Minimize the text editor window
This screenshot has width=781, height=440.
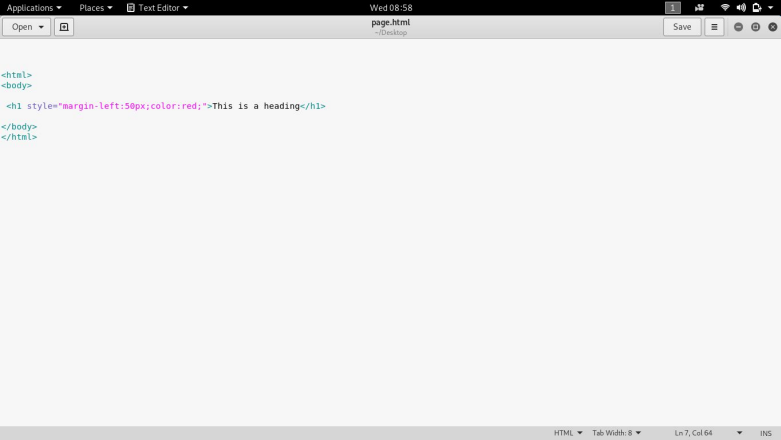tap(738, 27)
